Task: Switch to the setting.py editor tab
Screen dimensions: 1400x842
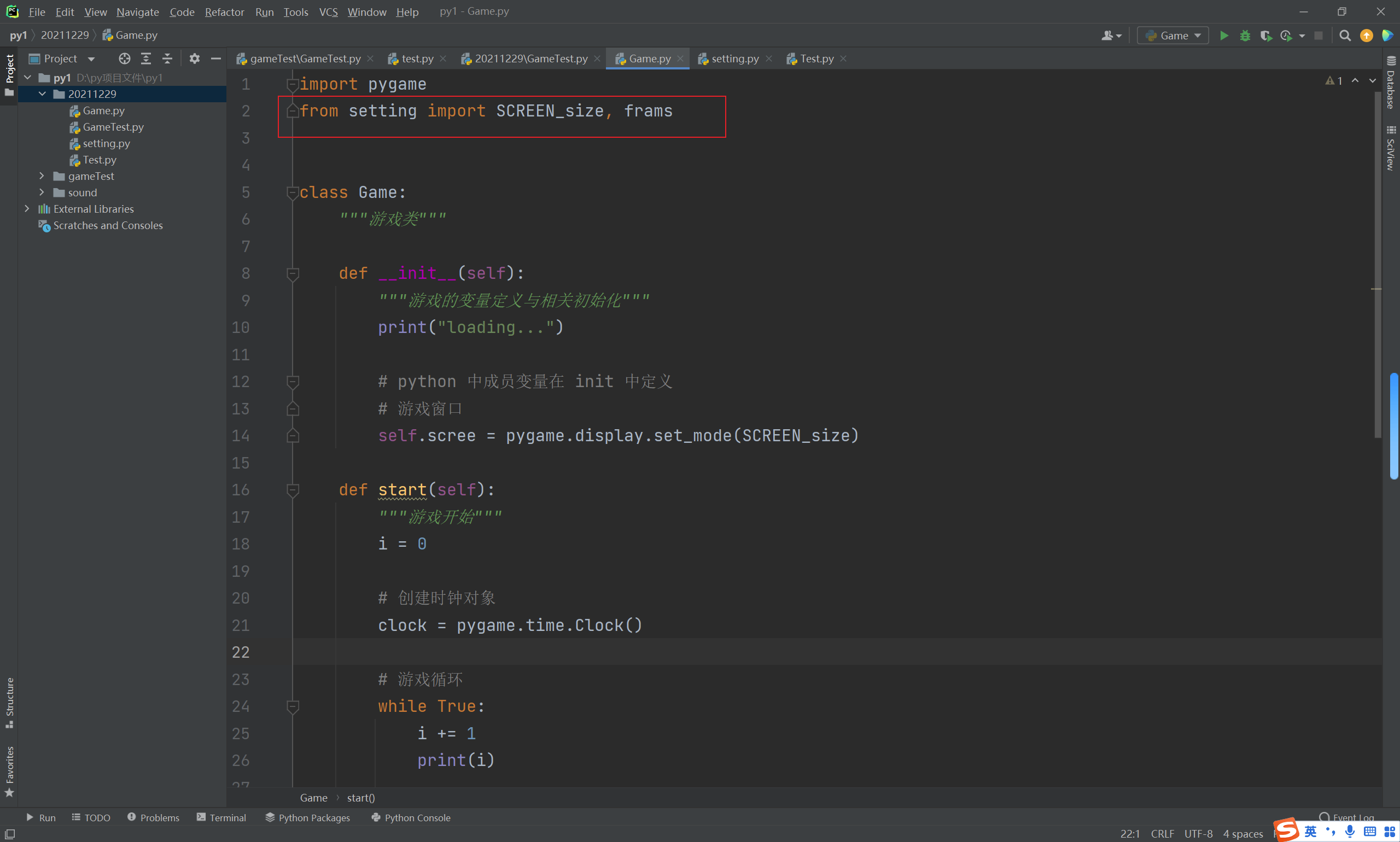Action: coord(734,59)
